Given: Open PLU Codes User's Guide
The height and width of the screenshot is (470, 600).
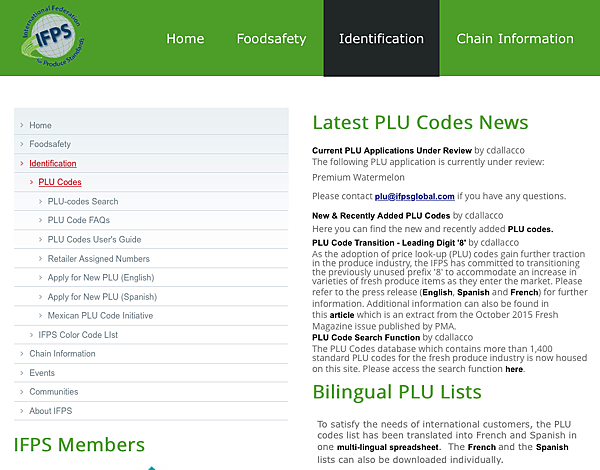Looking at the screenshot, I should [x=94, y=240].
